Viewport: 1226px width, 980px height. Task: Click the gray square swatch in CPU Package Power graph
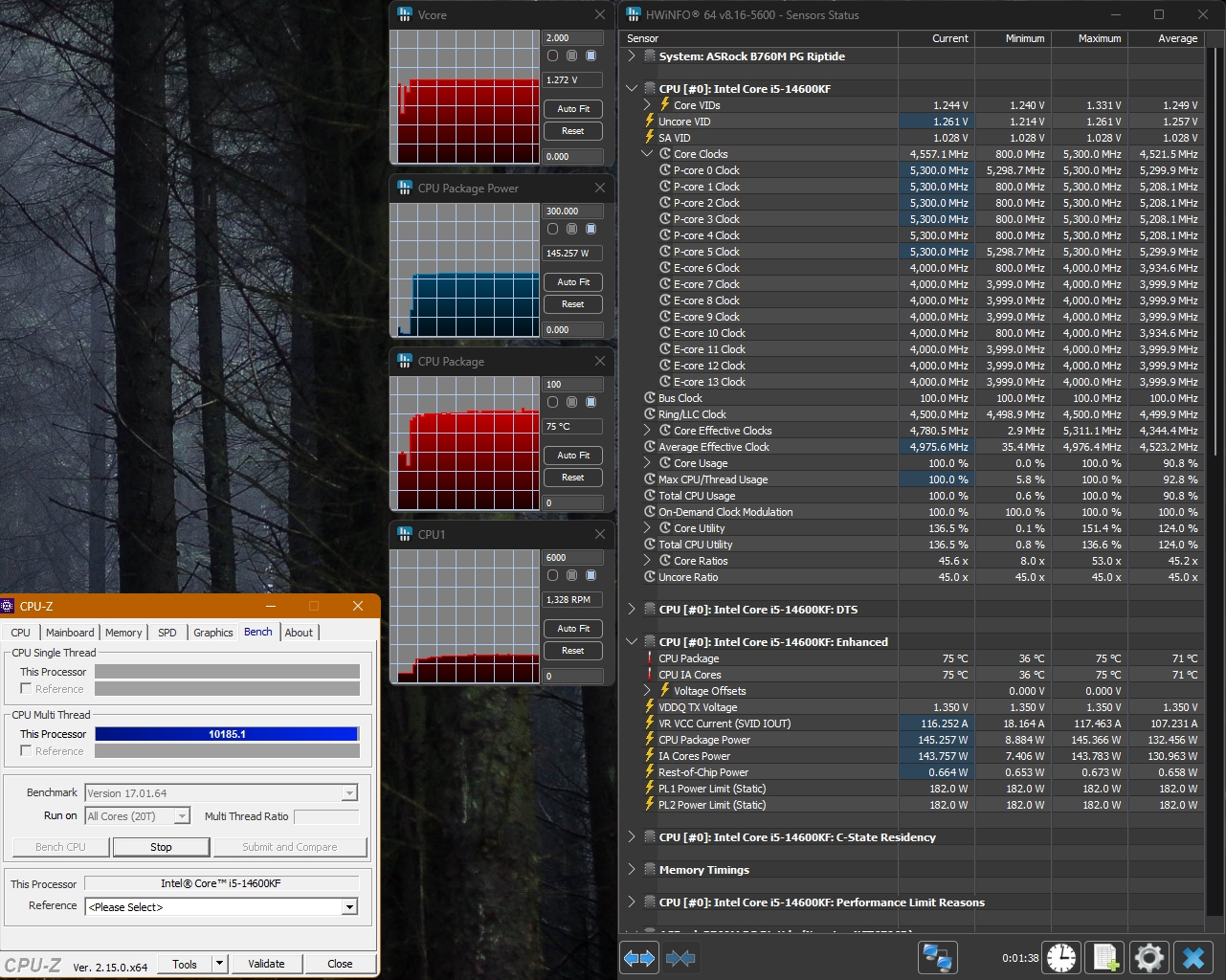point(571,229)
